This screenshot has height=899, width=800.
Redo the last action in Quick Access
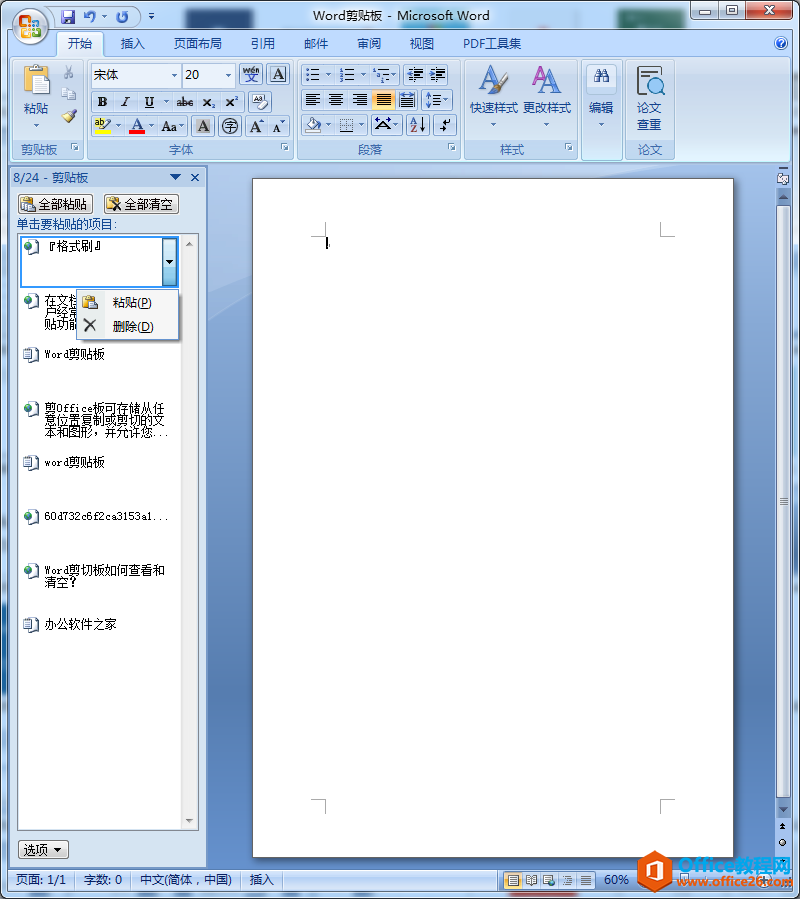tap(122, 17)
